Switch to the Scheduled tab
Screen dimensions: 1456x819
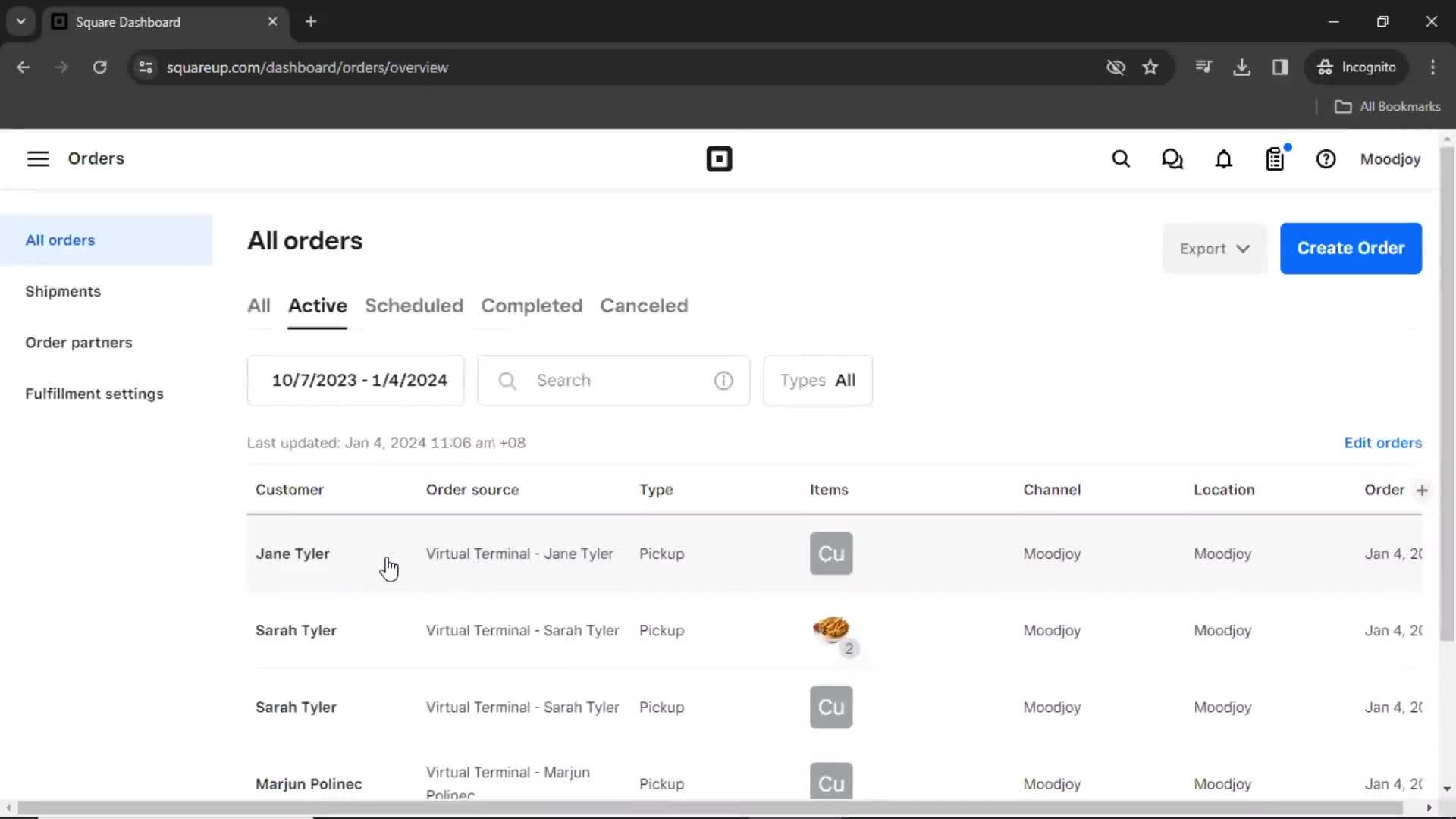click(x=414, y=306)
